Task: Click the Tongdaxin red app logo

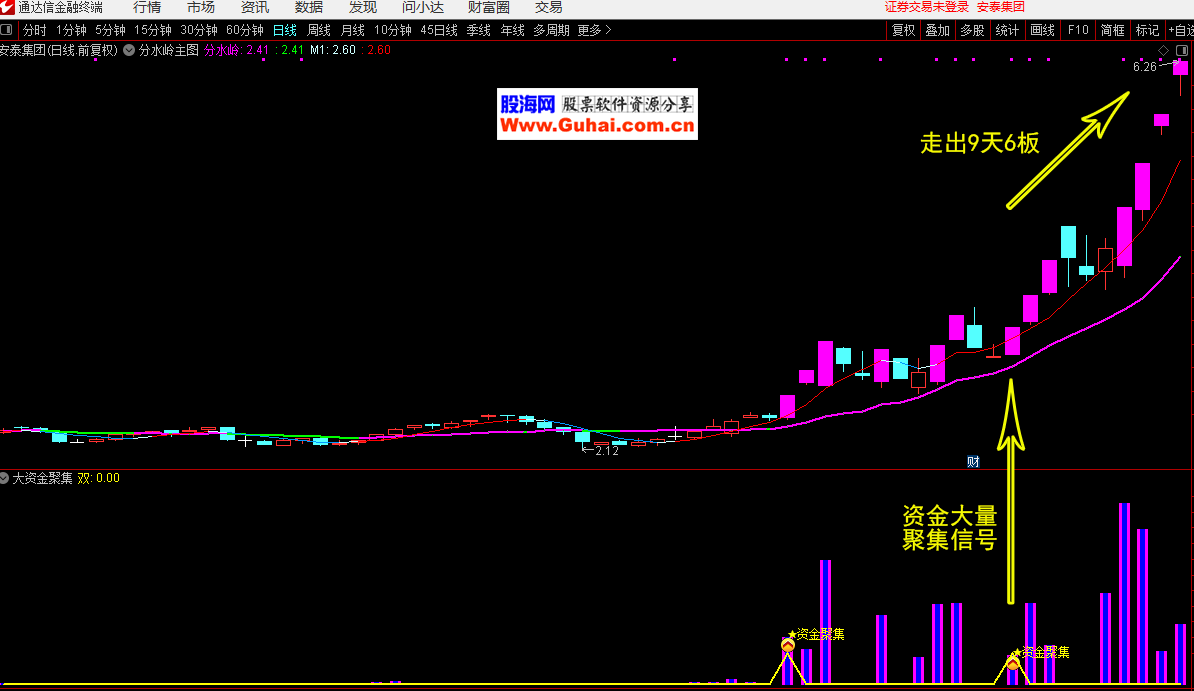Action: 8,7
